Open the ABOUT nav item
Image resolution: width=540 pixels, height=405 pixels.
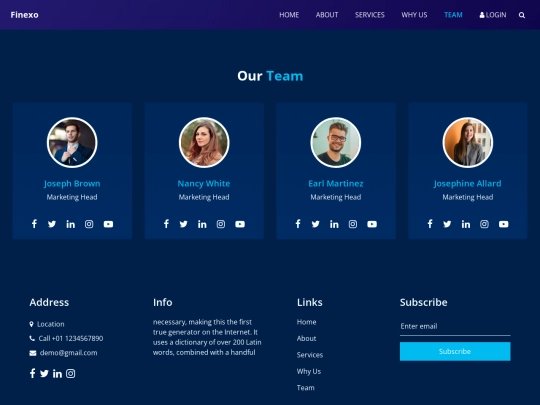pos(327,15)
